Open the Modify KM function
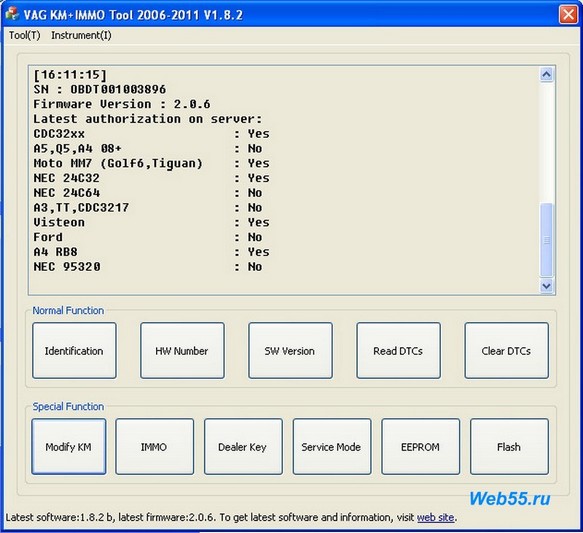The image size is (583, 533). pyautogui.click(x=69, y=446)
